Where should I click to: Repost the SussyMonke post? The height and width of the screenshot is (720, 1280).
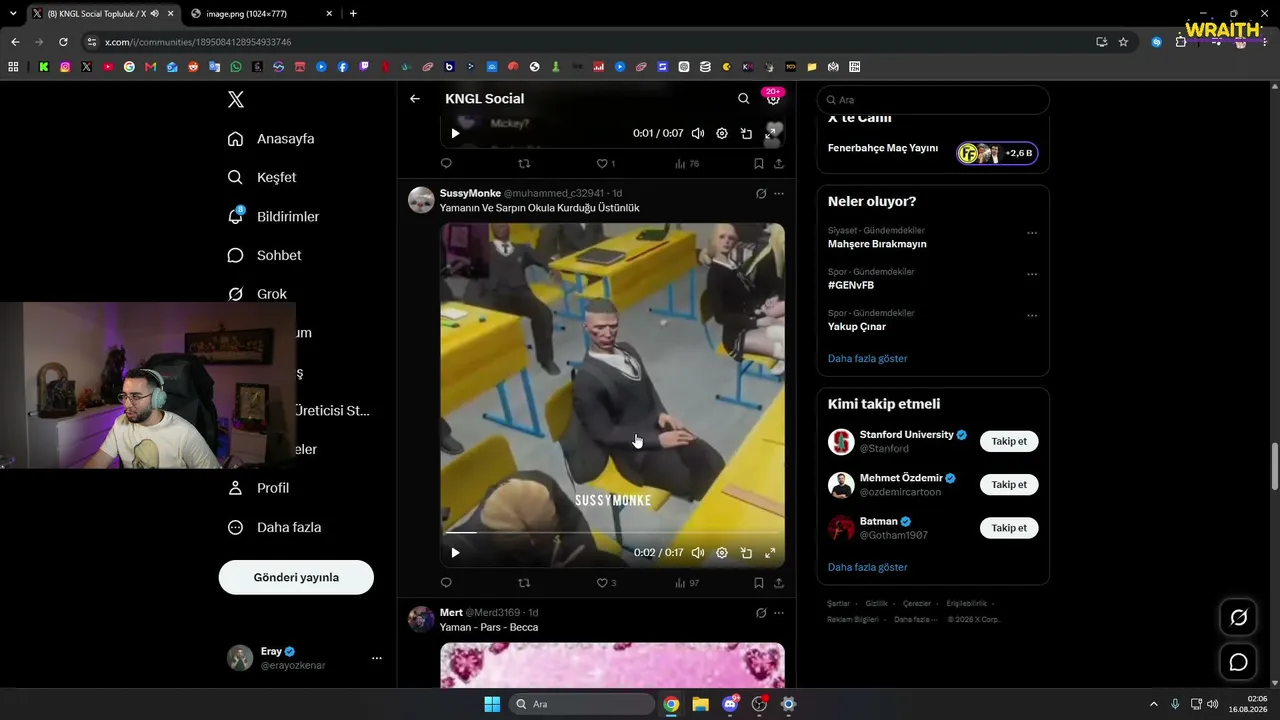[x=524, y=583]
